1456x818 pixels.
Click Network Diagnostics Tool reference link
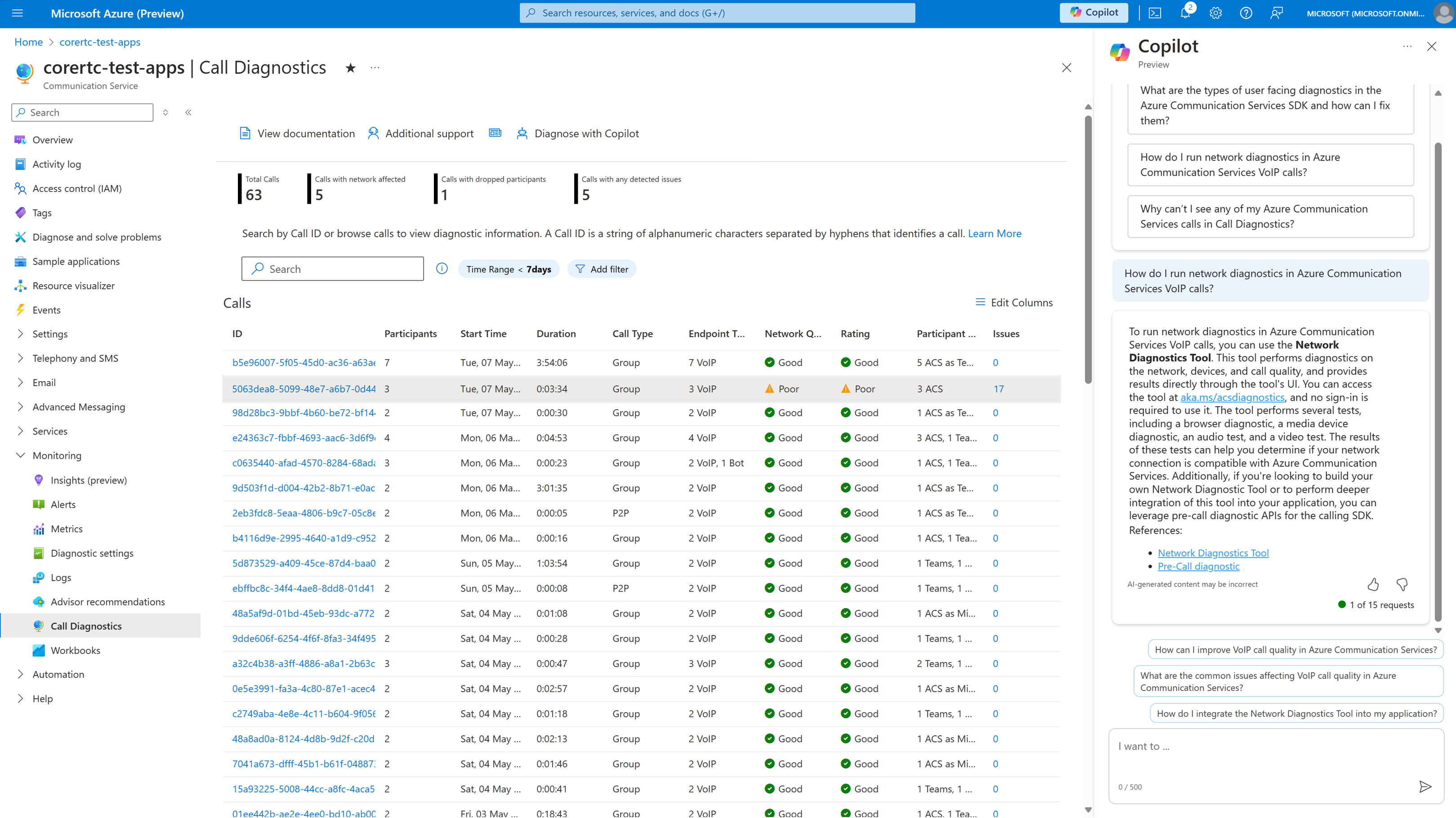1213,552
